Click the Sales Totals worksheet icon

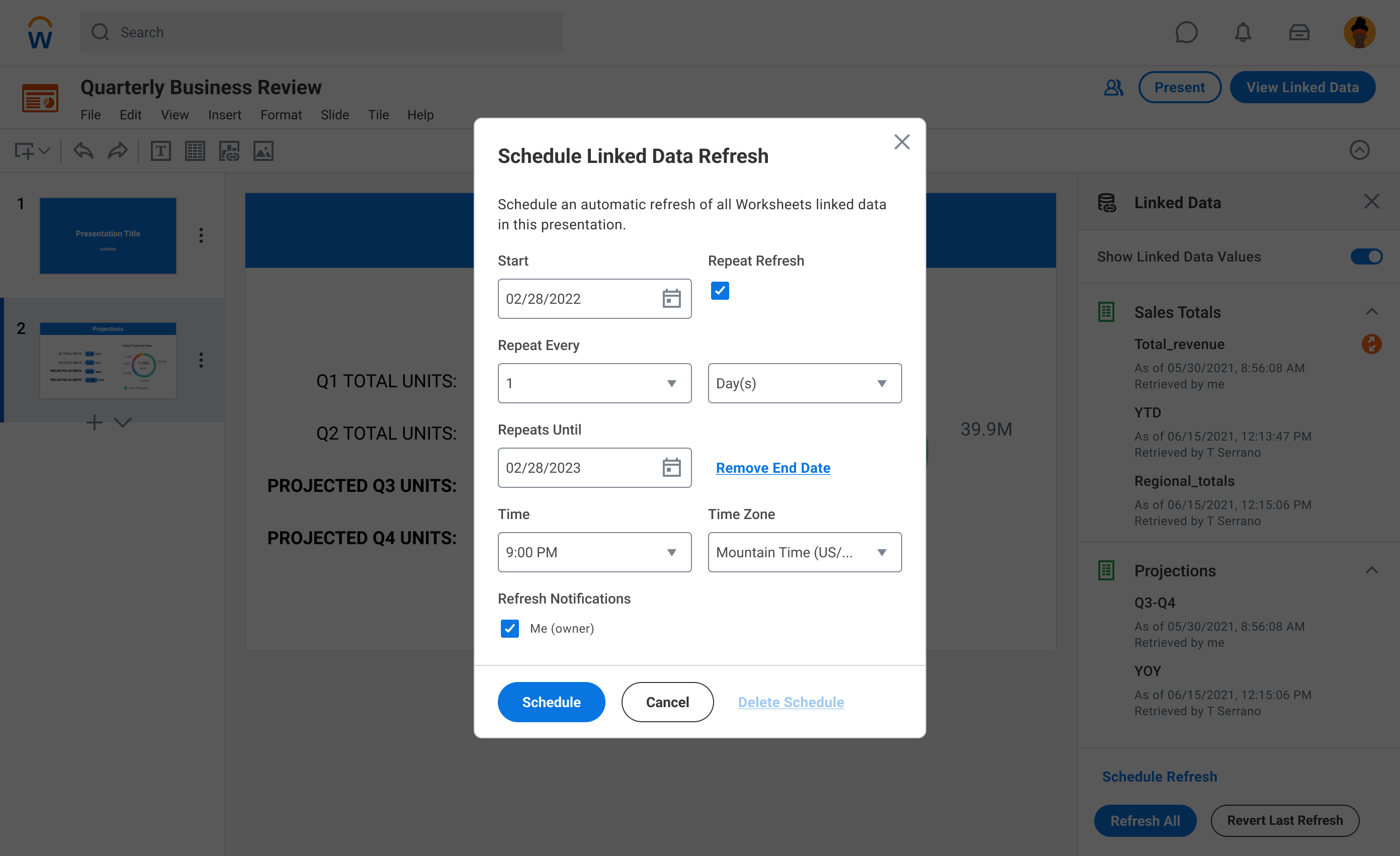coord(1106,312)
